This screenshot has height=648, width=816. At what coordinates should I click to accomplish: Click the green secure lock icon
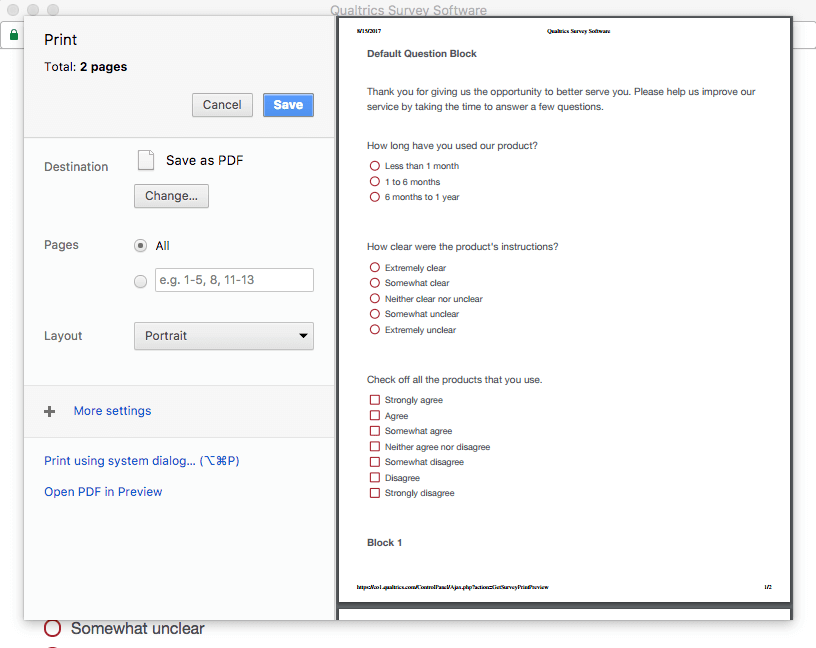point(14,34)
